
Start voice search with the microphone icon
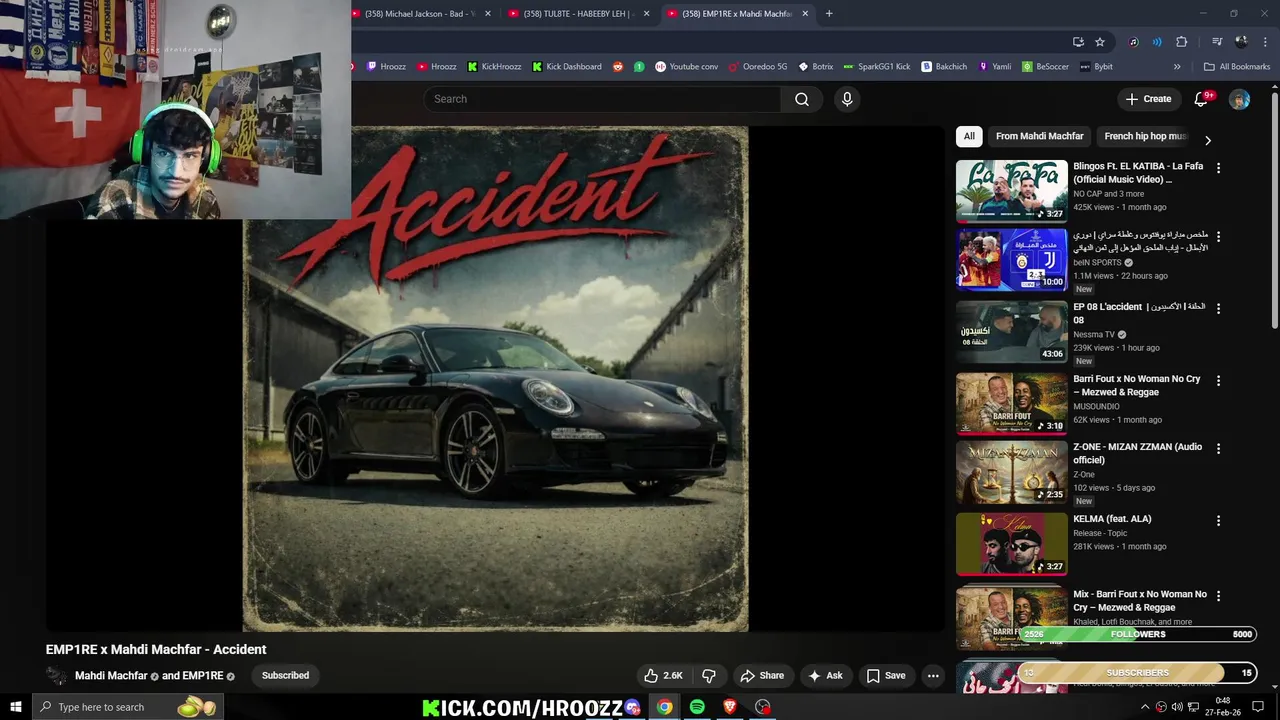pyautogui.click(x=847, y=99)
